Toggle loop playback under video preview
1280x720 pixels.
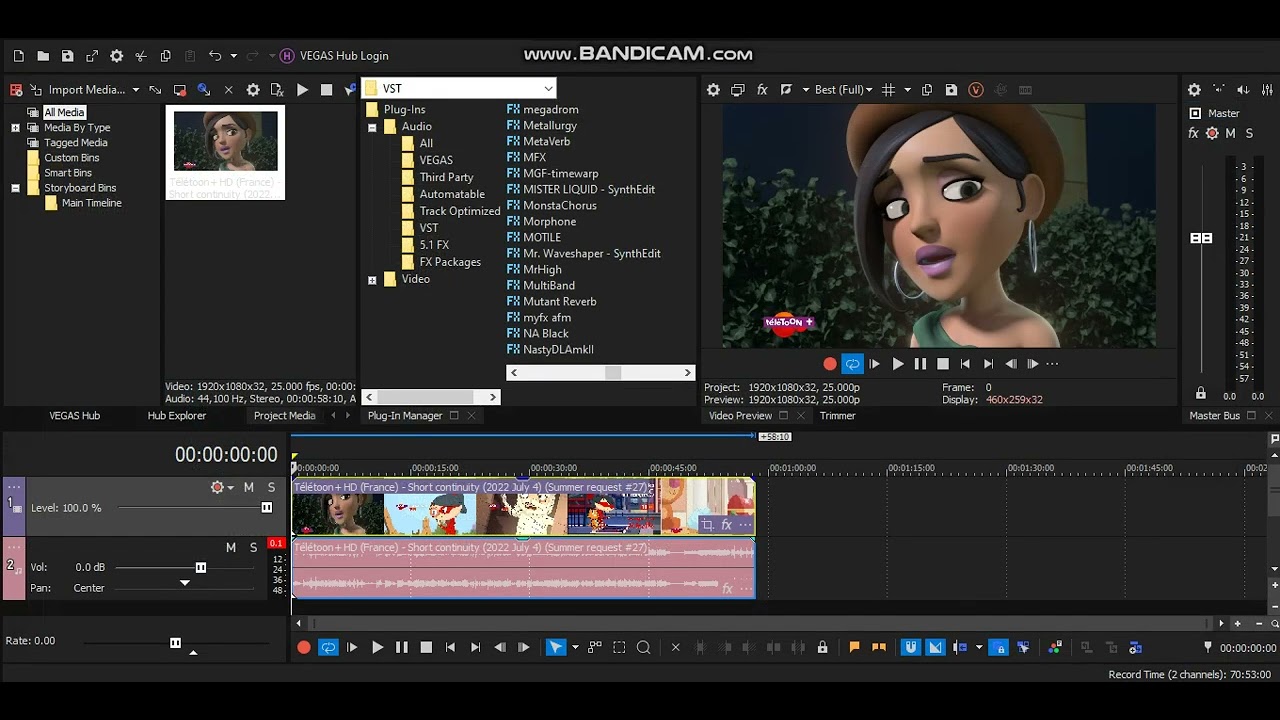coord(852,364)
